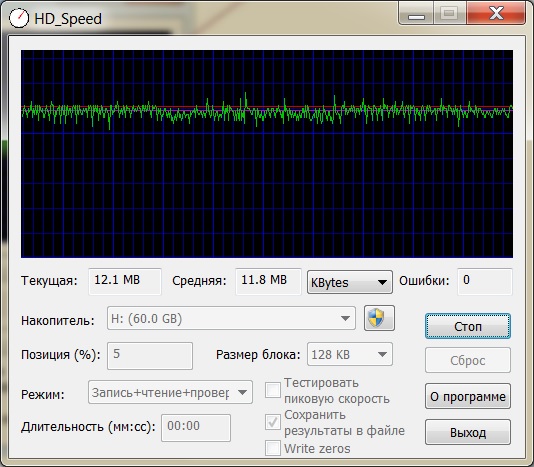The image size is (534, 467).
Task: Open the Размер блока 128 KB dropdown
Action: coord(350,354)
